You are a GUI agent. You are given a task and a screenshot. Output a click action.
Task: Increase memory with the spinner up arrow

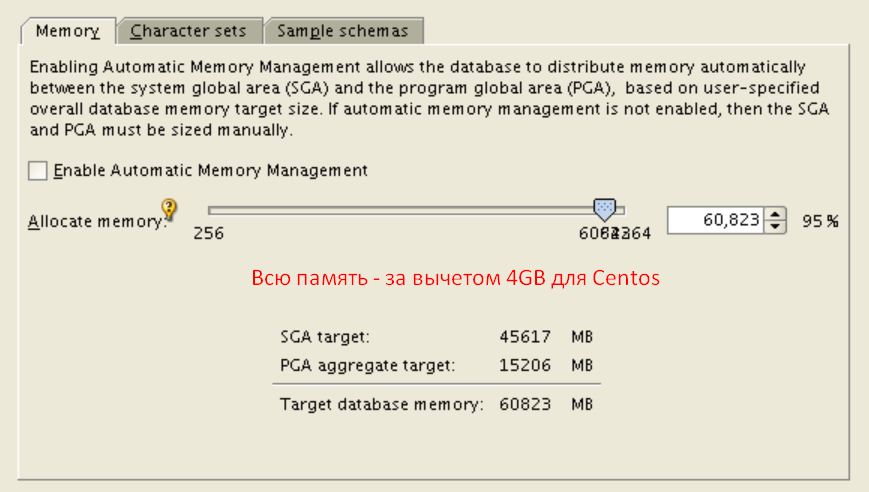776,214
